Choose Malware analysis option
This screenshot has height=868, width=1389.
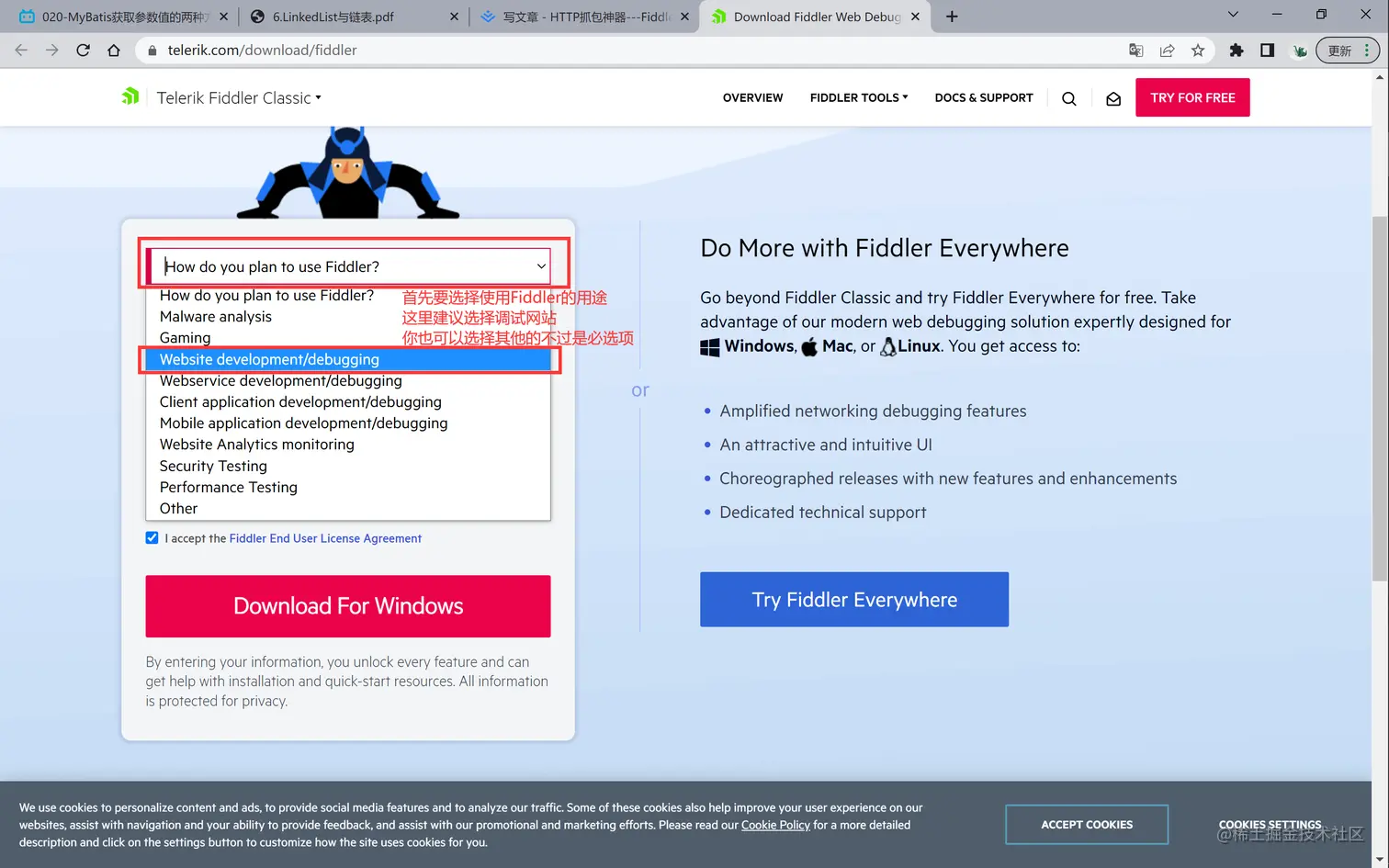coord(348,317)
